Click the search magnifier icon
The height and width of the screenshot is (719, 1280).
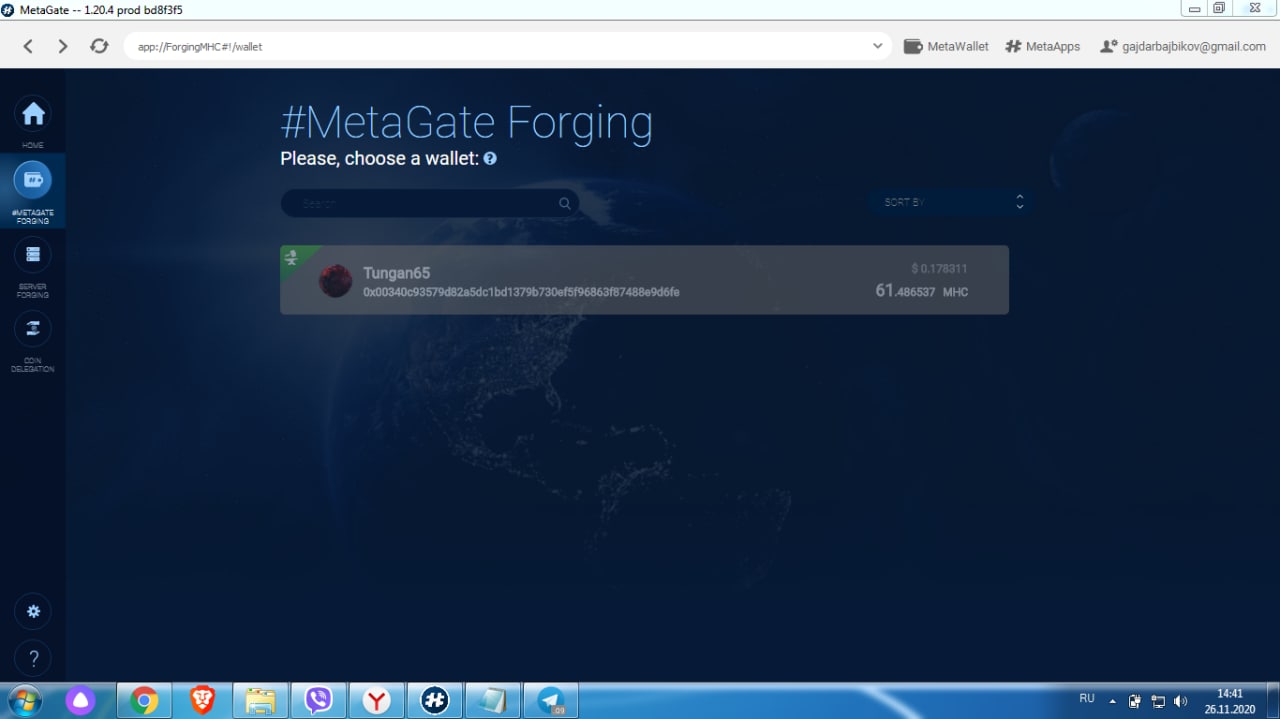tap(565, 203)
